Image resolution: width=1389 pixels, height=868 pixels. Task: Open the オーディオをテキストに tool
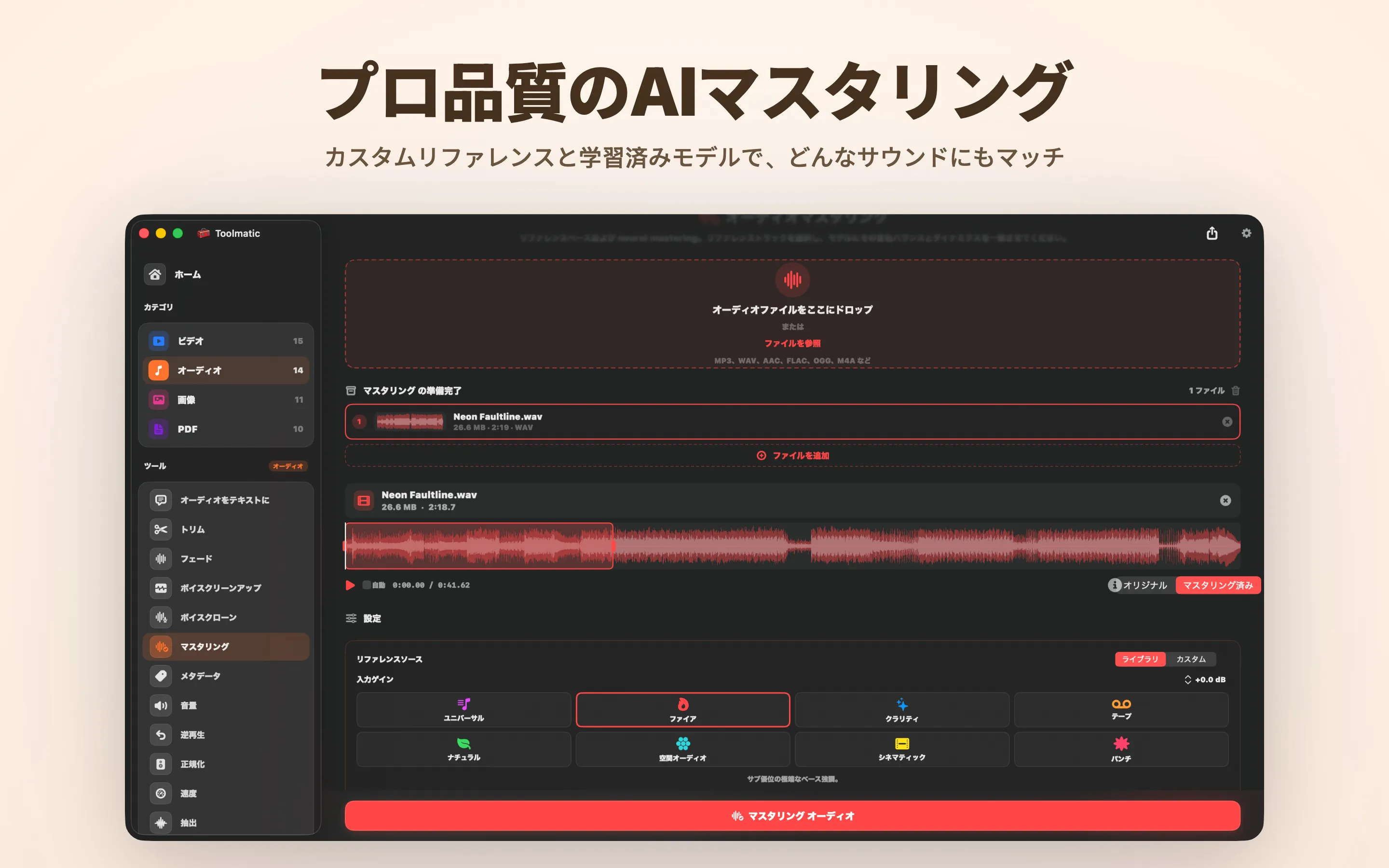225,500
